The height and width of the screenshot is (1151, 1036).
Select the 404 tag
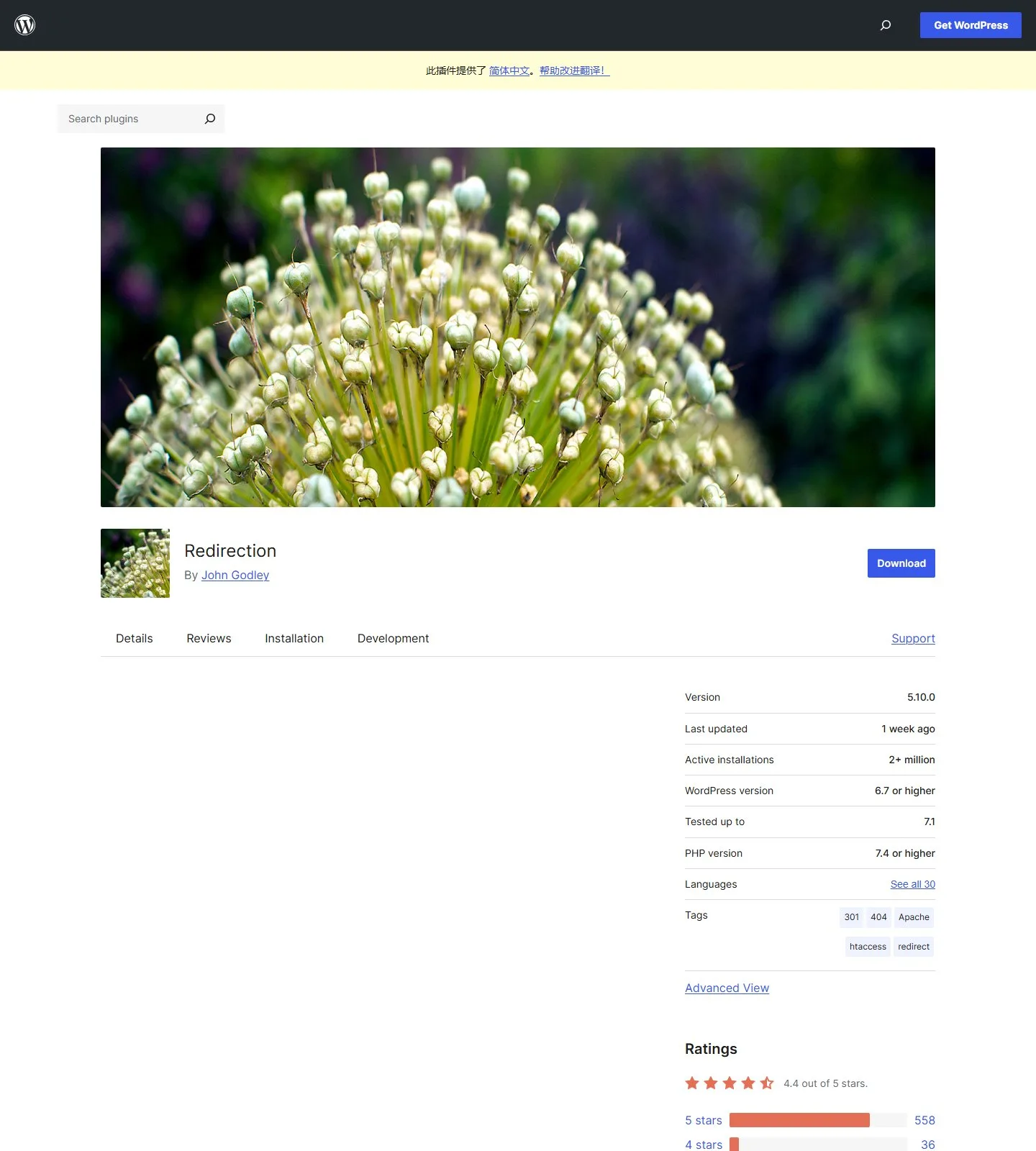point(878,917)
